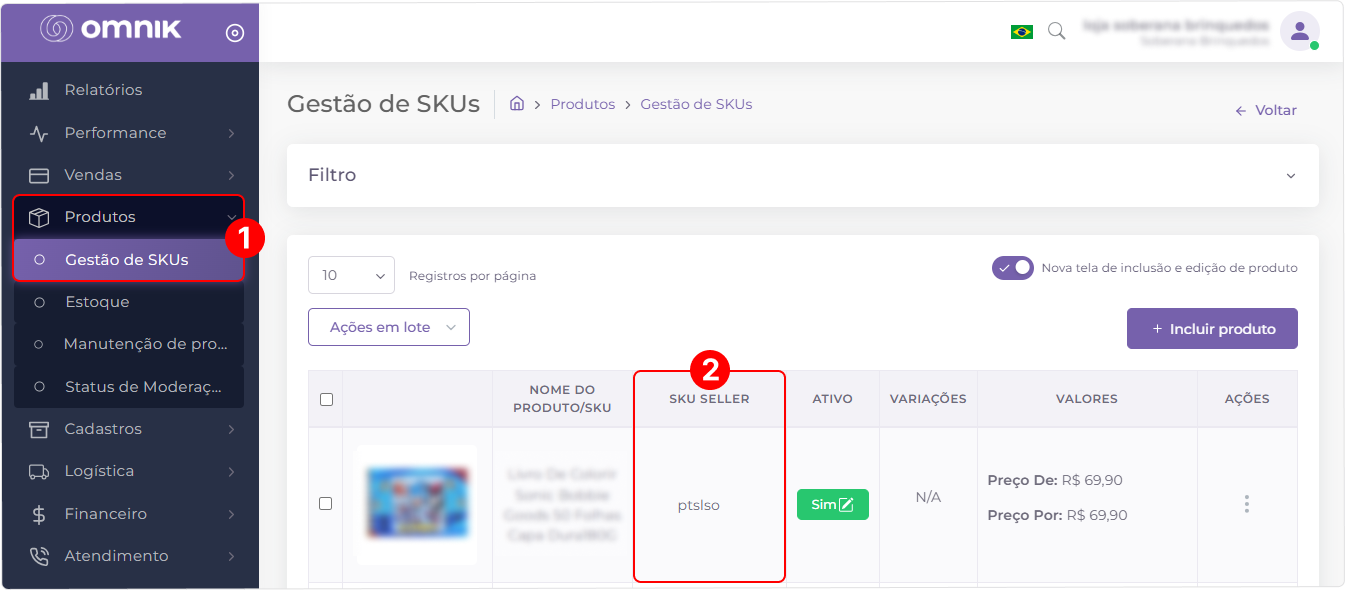Click the Financeiro dollar icon
This screenshot has width=1345, height=590.
pyautogui.click(x=39, y=514)
